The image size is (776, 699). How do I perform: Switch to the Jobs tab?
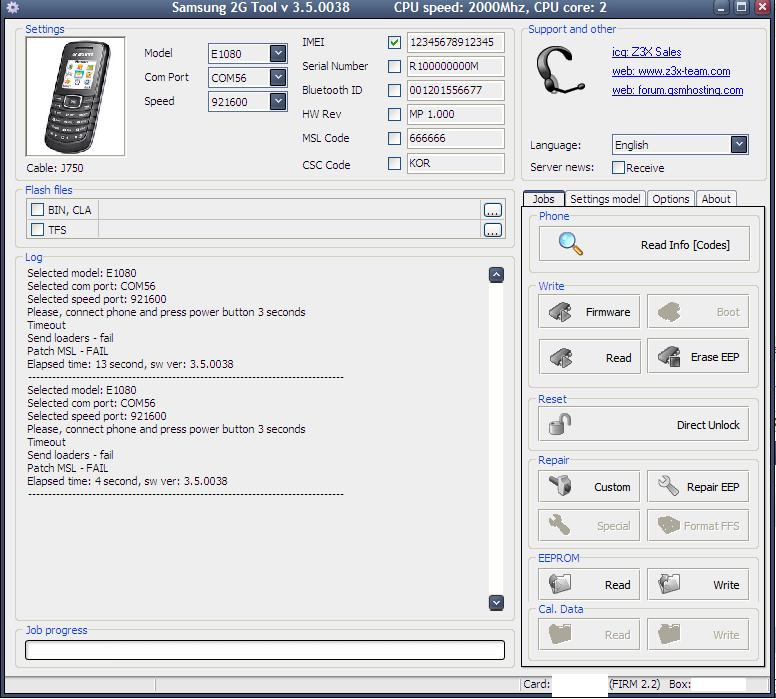pyautogui.click(x=543, y=199)
